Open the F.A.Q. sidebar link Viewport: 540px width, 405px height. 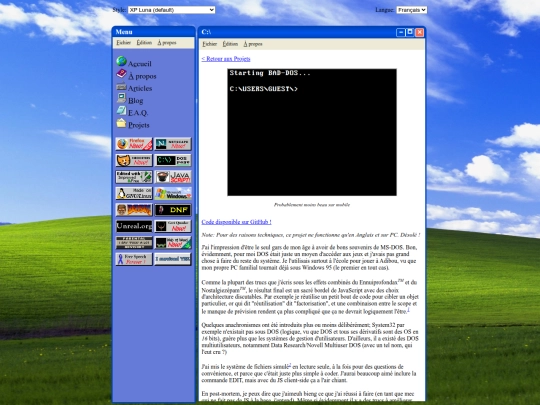pyautogui.click(x=138, y=113)
